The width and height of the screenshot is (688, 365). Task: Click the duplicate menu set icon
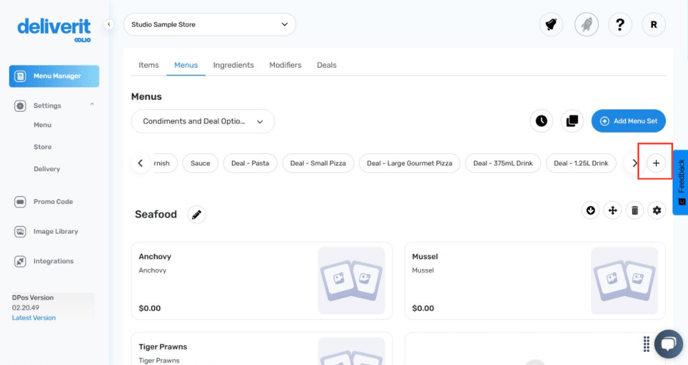tap(572, 121)
